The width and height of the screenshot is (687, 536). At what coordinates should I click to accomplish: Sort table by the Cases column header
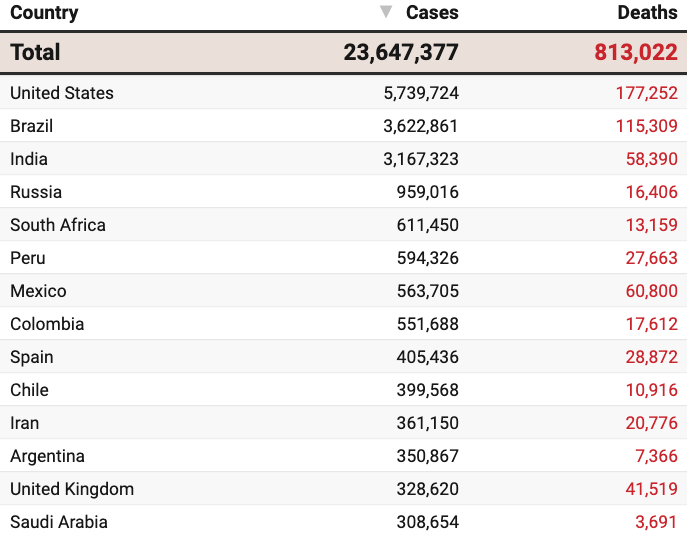[x=432, y=13]
